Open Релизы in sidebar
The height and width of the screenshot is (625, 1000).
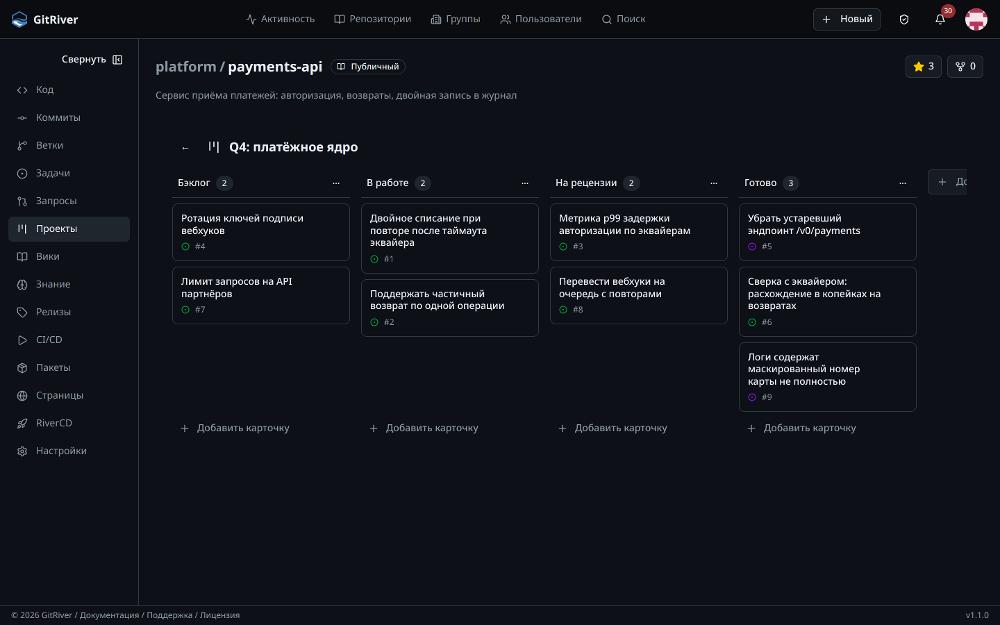(69, 312)
